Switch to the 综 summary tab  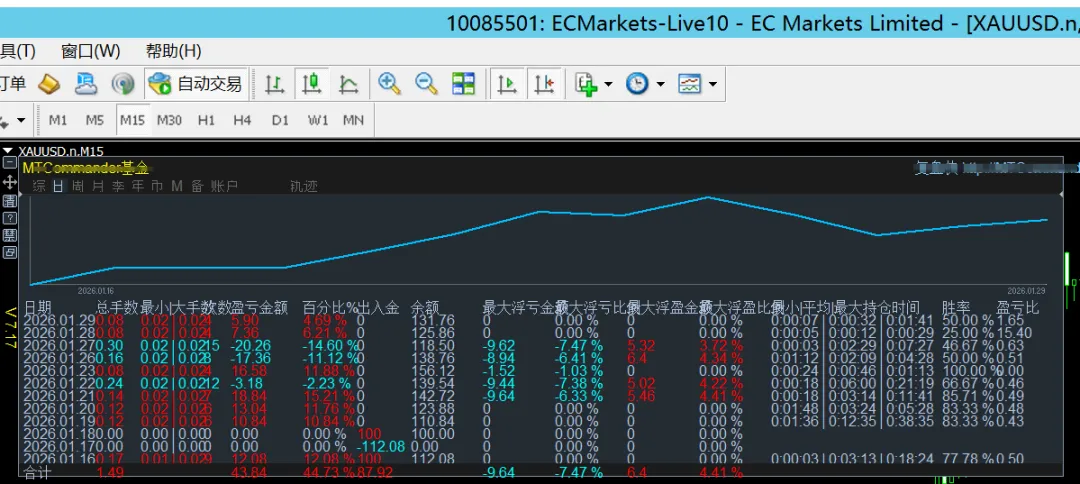[39, 187]
